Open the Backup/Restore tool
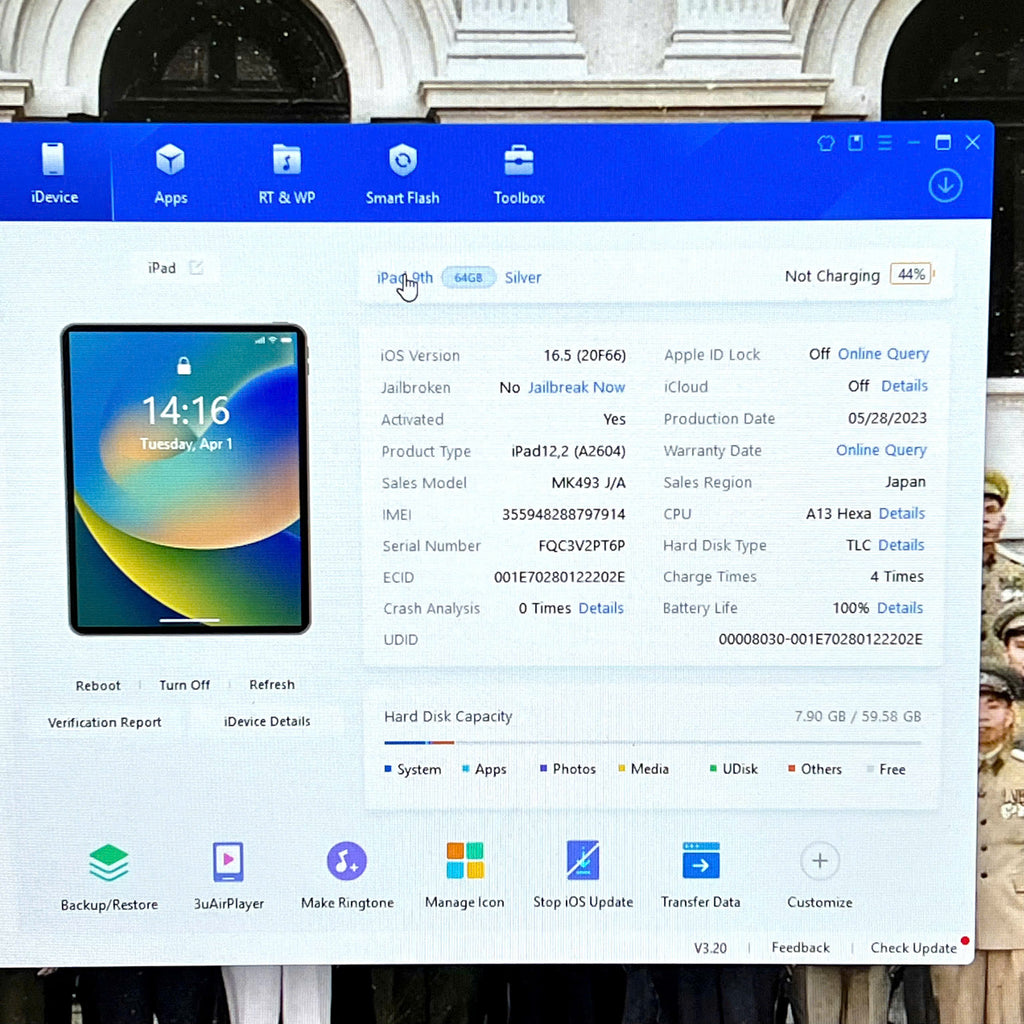The width and height of the screenshot is (1024, 1024). pyautogui.click(x=108, y=863)
